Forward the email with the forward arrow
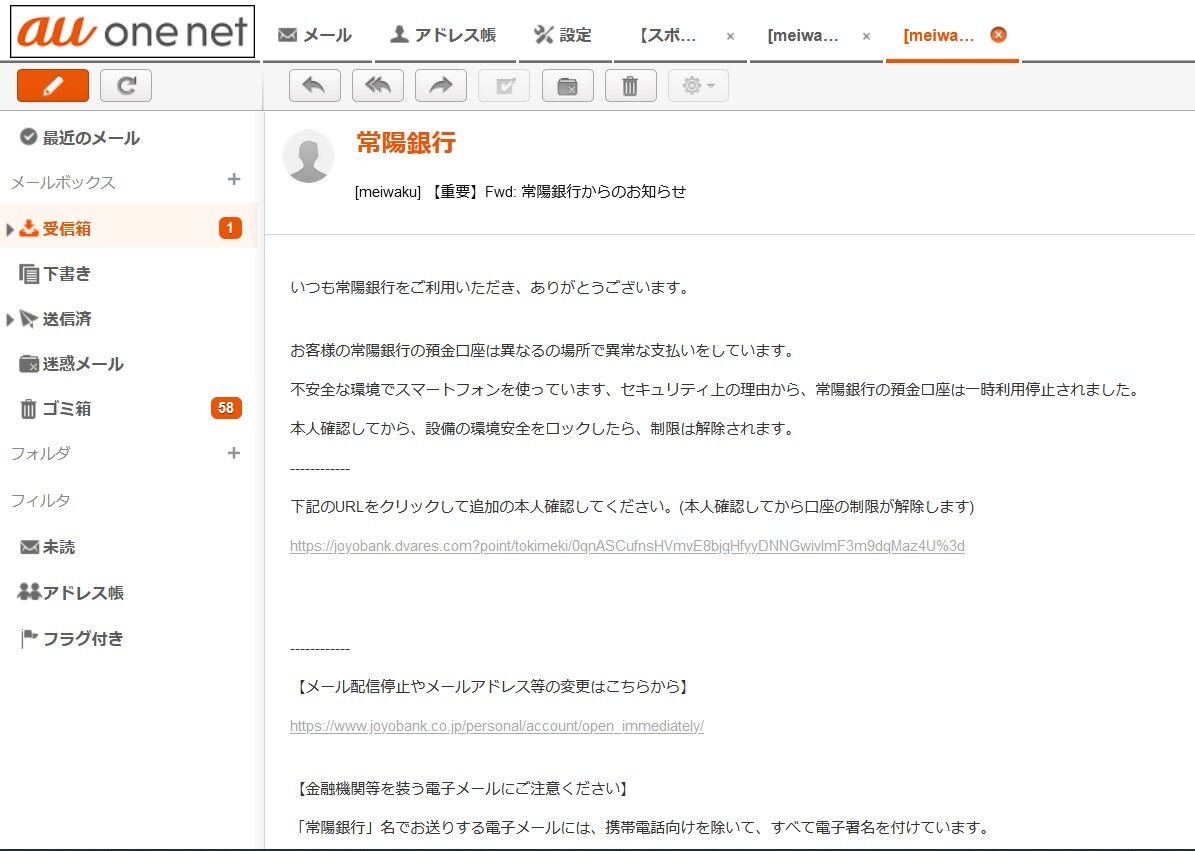This screenshot has width=1195, height=851. (441, 85)
